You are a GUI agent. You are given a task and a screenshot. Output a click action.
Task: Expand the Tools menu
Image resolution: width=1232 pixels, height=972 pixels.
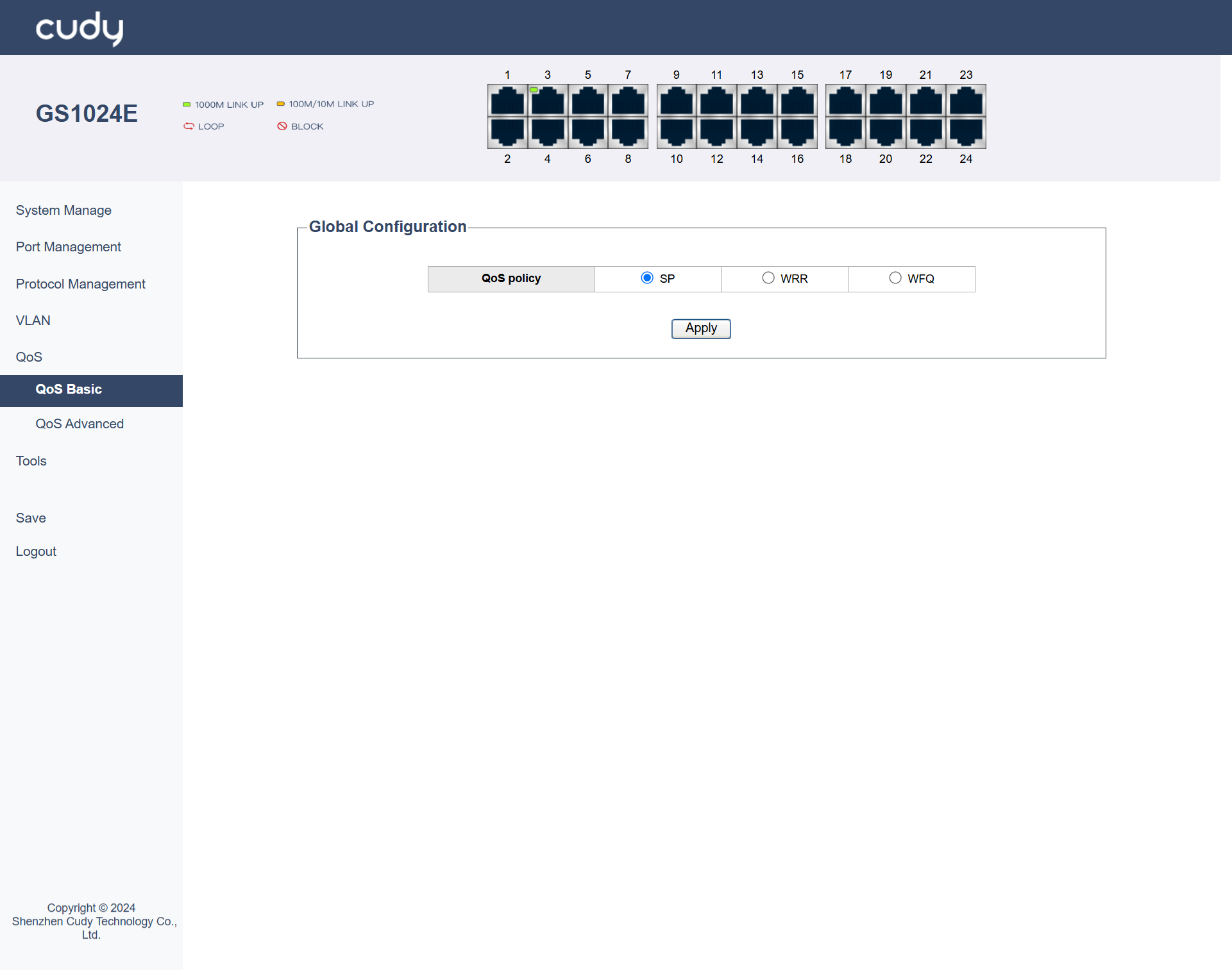[31, 461]
